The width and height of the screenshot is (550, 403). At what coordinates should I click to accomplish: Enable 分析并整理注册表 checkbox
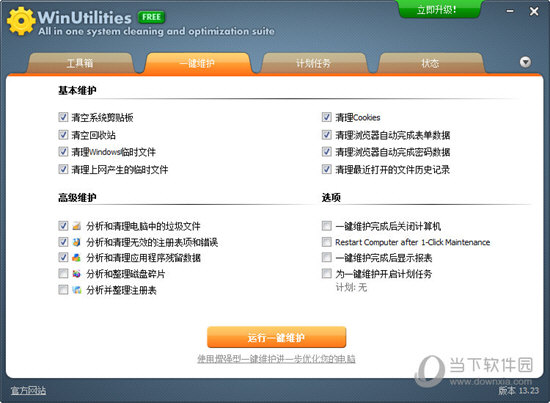pos(63,289)
